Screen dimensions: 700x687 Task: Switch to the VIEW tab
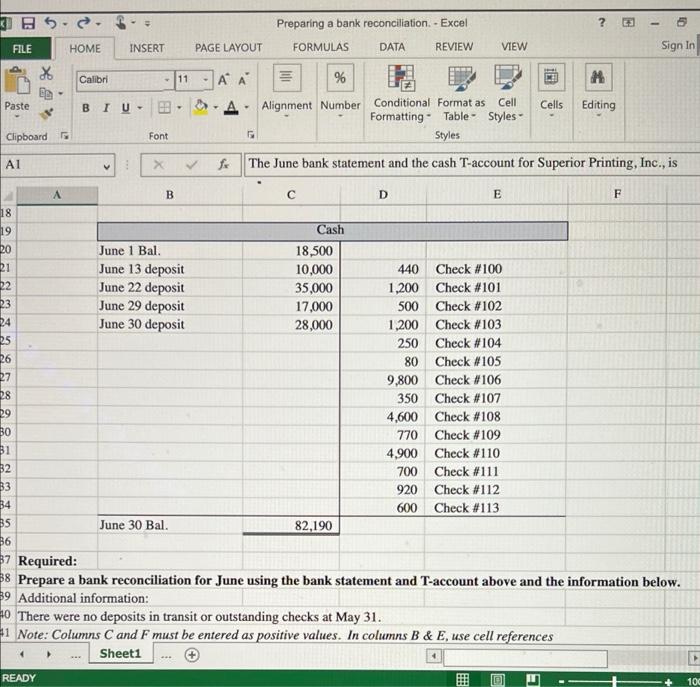[x=514, y=46]
